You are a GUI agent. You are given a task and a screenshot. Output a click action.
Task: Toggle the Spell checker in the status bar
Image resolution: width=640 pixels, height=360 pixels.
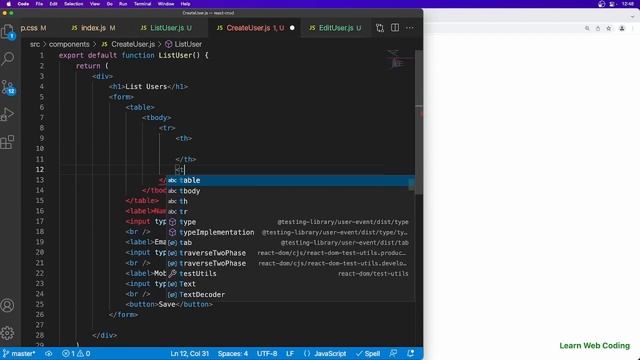[368, 353]
